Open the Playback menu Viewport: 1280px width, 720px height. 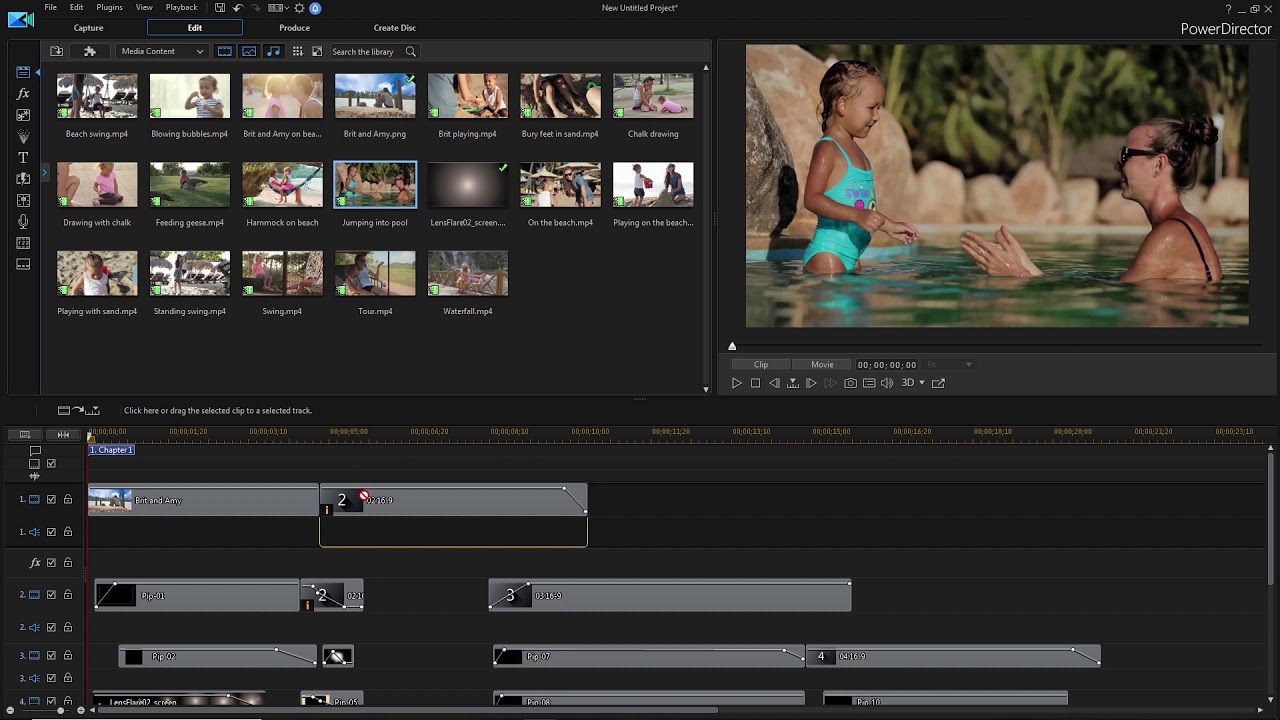181,7
